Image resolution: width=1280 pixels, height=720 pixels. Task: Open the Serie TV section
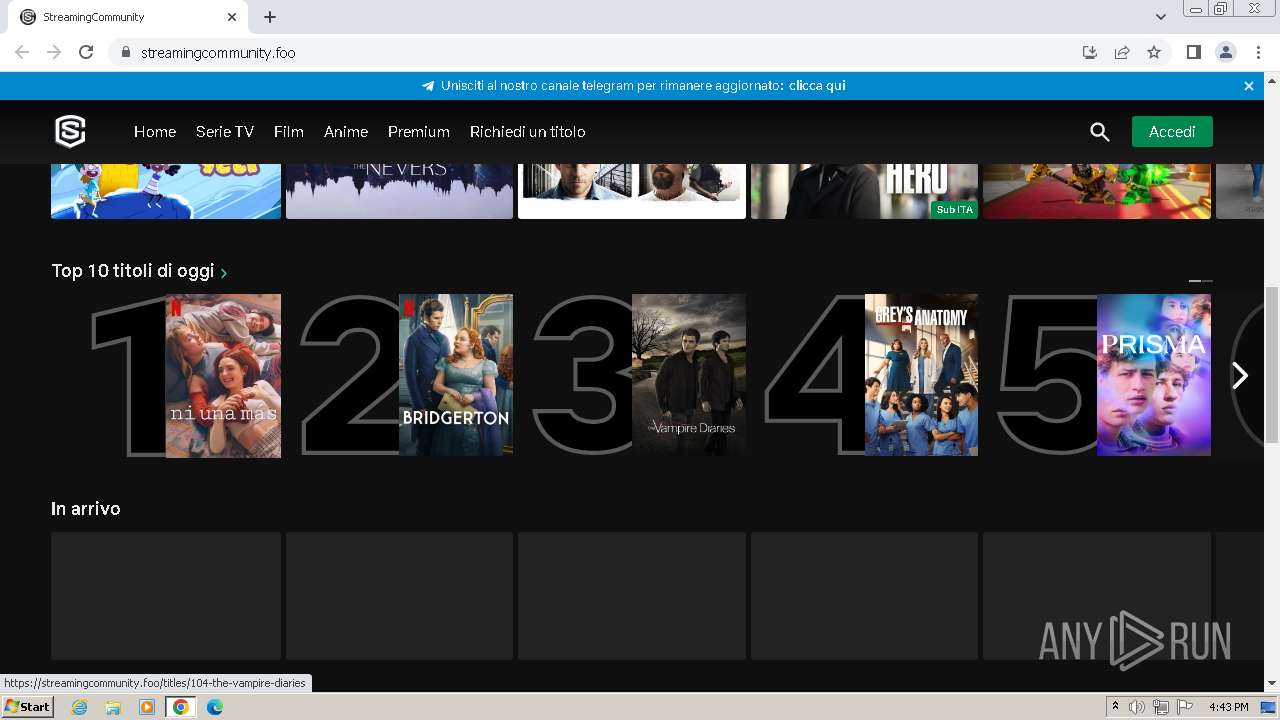pos(225,132)
